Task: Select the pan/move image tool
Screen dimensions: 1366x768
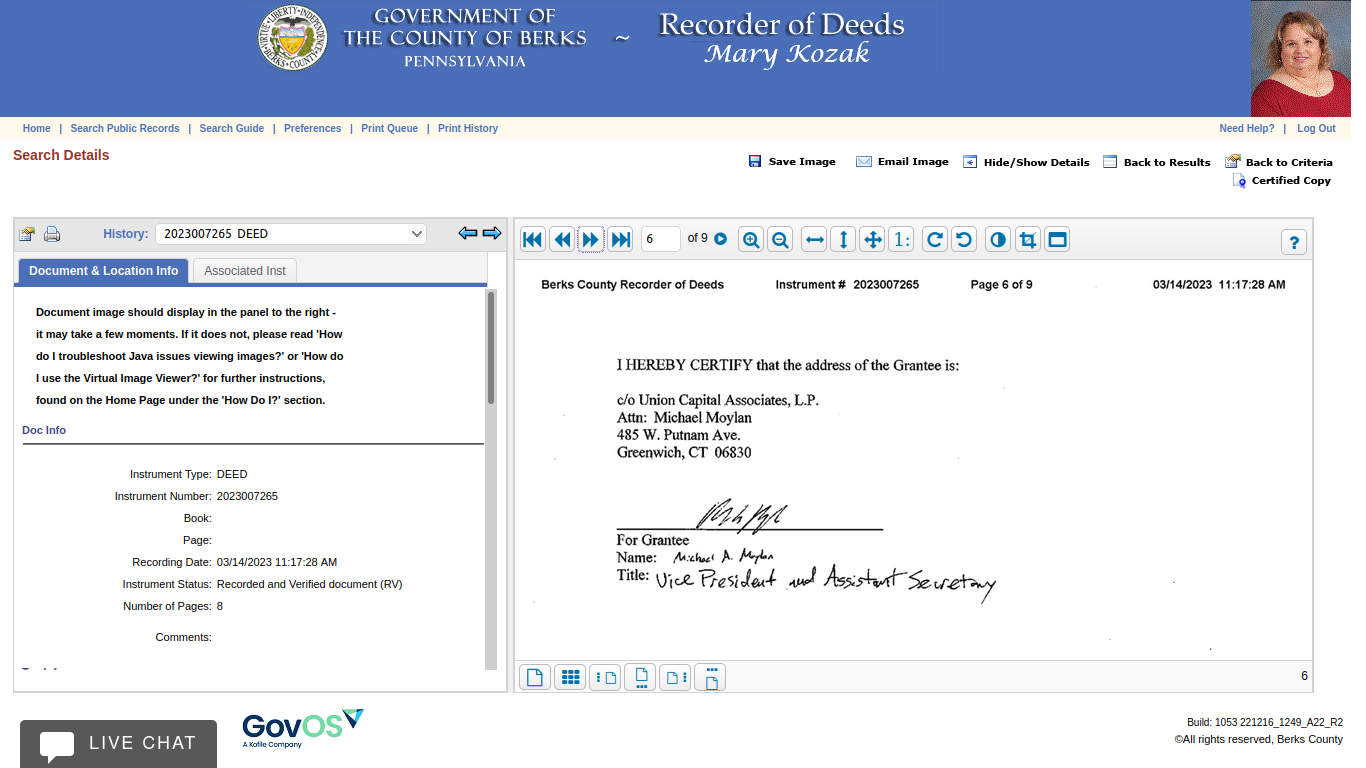Action: tap(872, 239)
